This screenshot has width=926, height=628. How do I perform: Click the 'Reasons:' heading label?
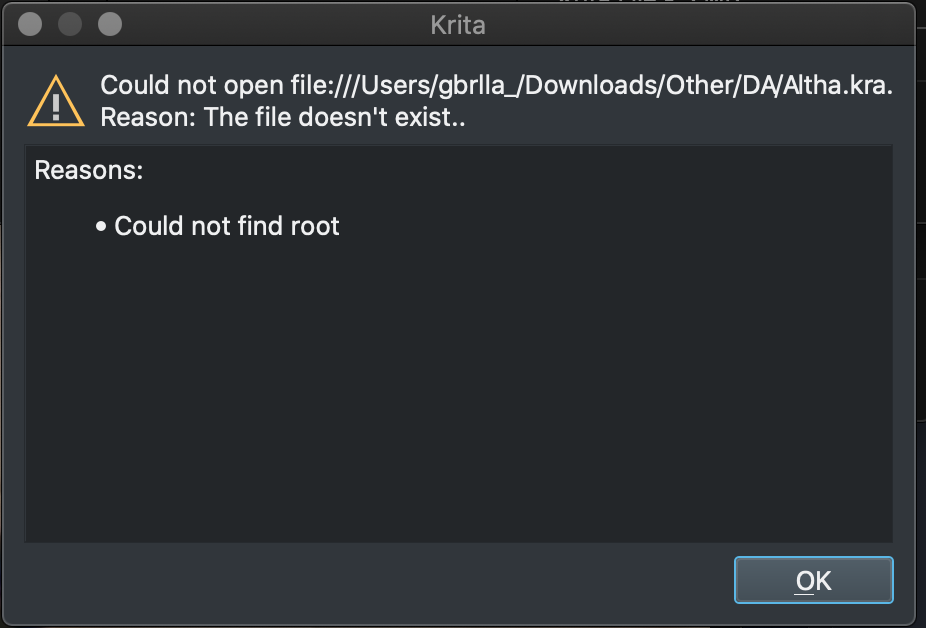pos(89,170)
